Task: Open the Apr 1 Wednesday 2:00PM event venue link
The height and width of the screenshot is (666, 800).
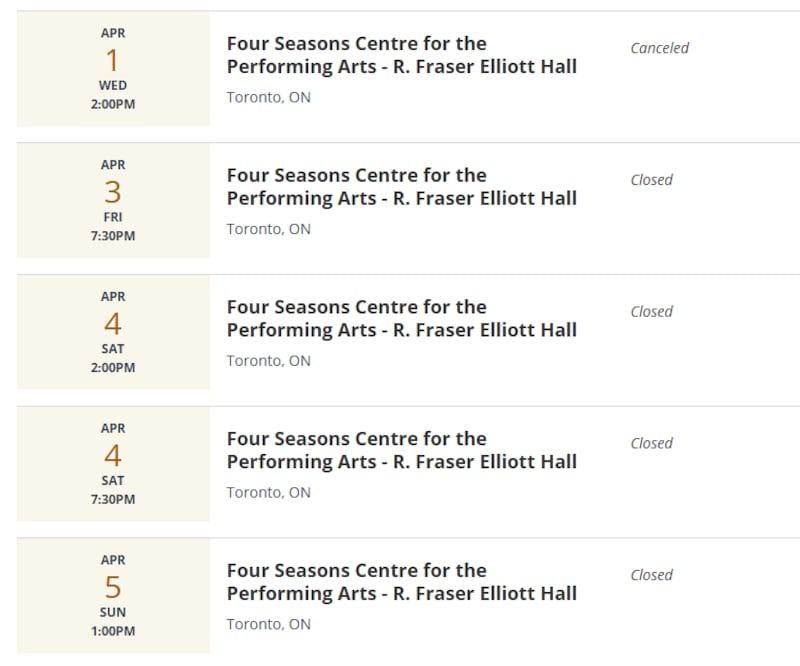Action: click(402, 55)
